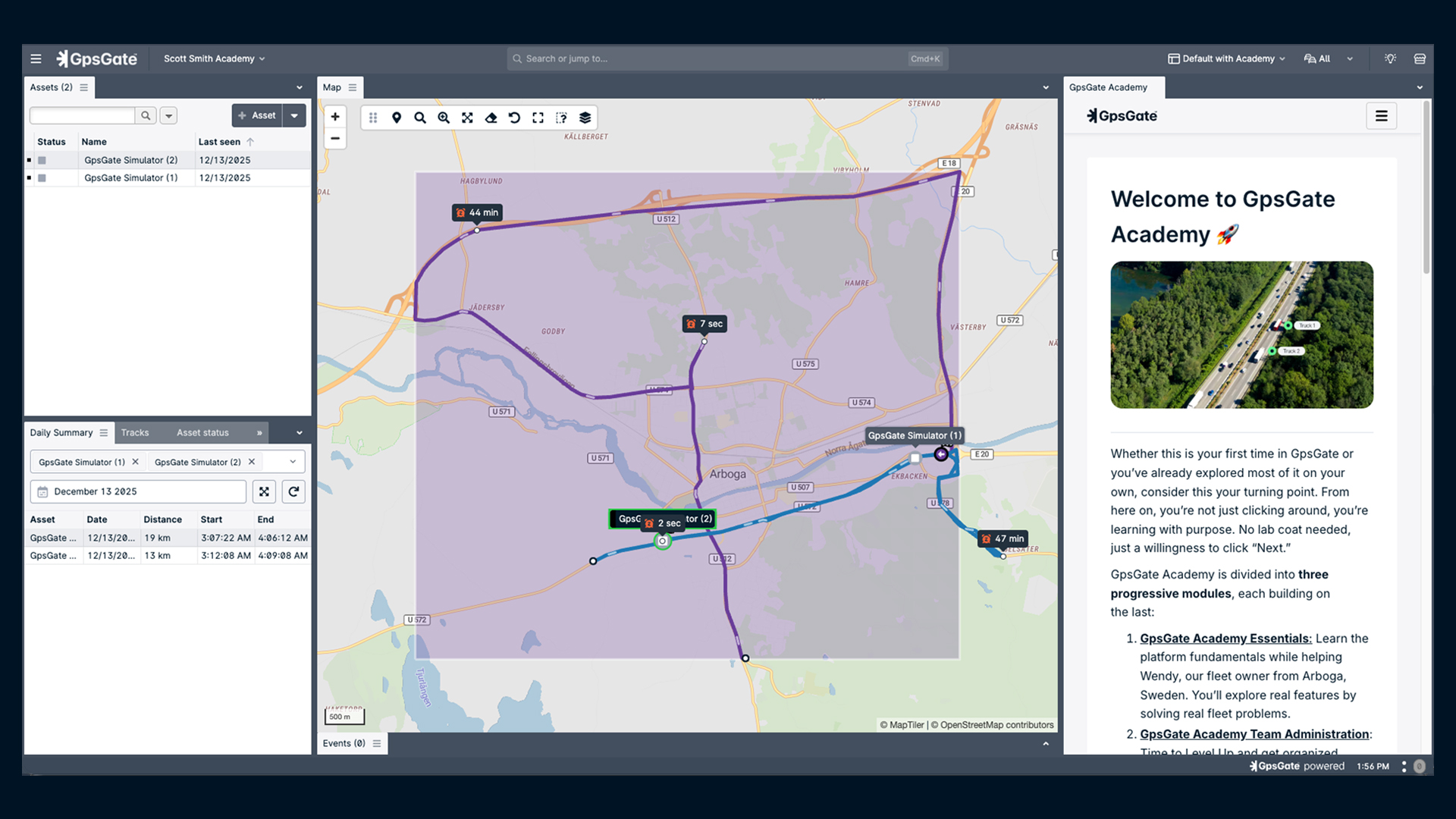Click the zoom-in magnifier map tool
1456x819 pixels.
click(444, 118)
